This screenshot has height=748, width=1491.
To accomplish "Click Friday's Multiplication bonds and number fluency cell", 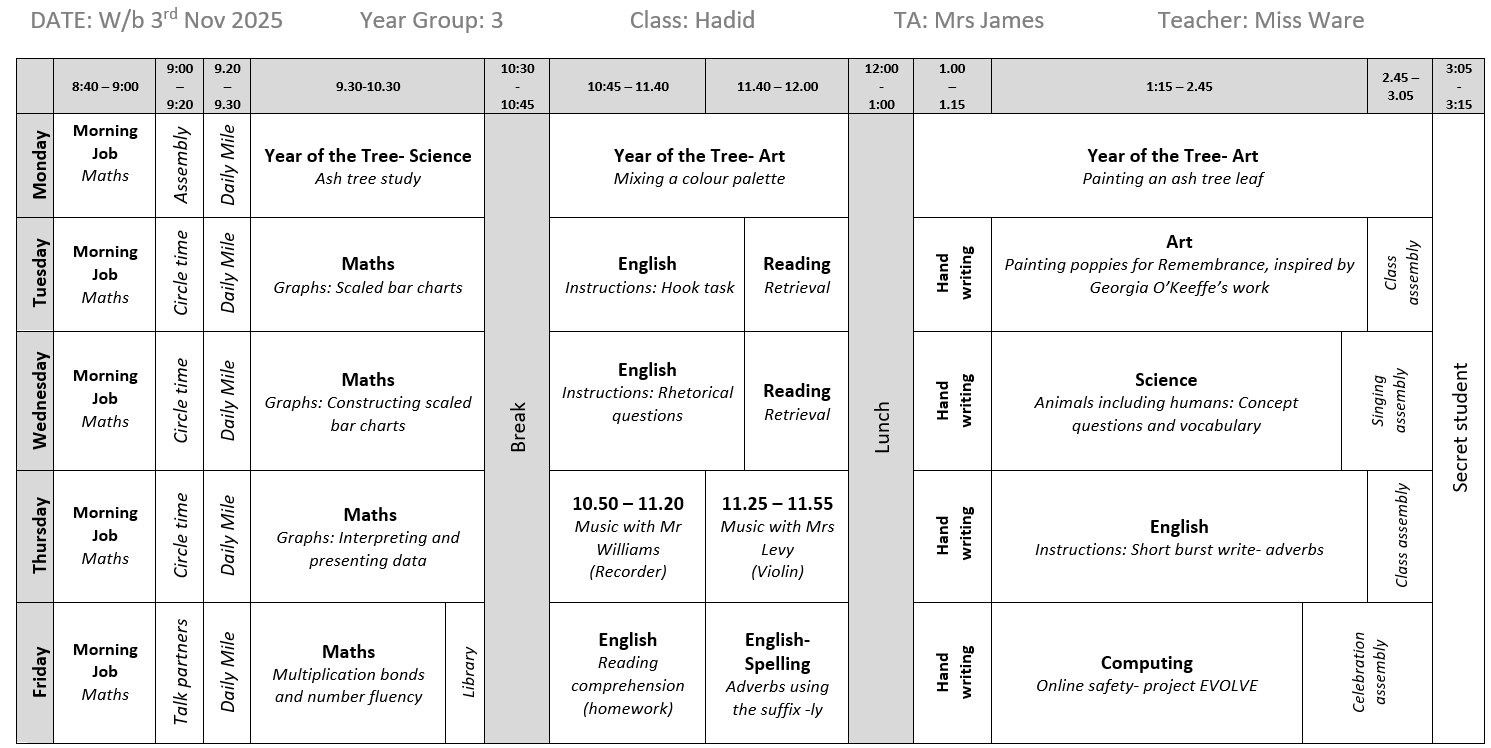I will (348, 673).
